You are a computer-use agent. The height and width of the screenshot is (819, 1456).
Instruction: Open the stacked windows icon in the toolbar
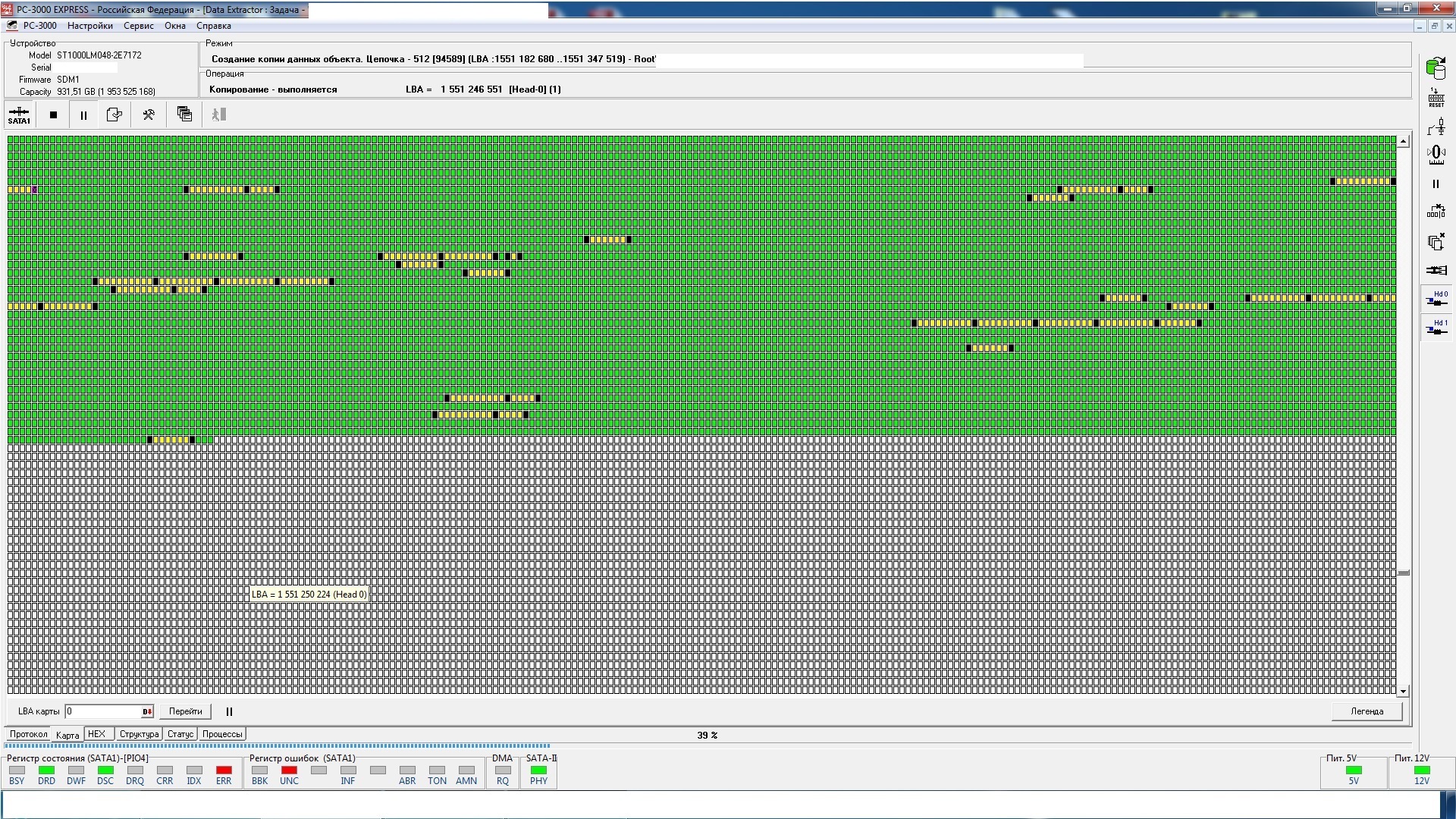(x=184, y=114)
